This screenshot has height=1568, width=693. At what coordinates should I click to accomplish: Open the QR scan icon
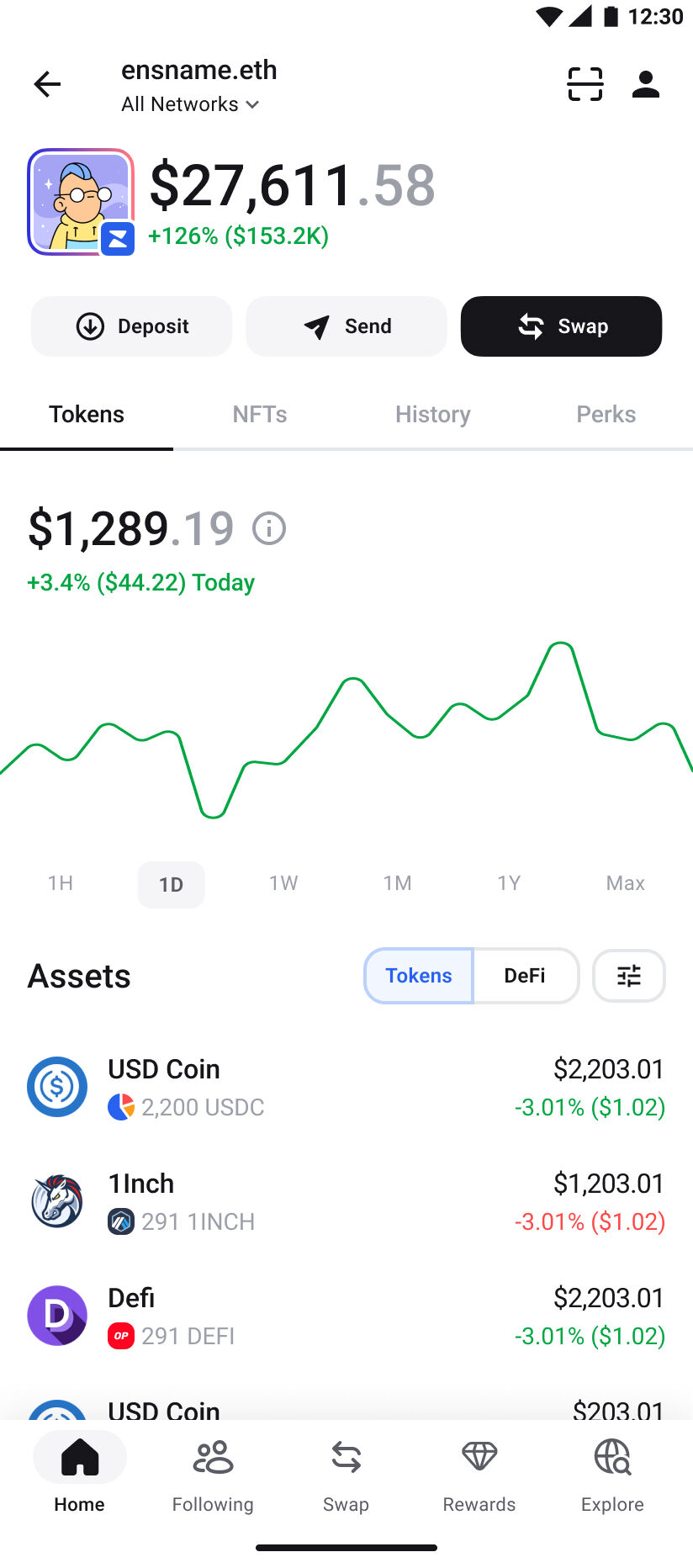pyautogui.click(x=585, y=84)
